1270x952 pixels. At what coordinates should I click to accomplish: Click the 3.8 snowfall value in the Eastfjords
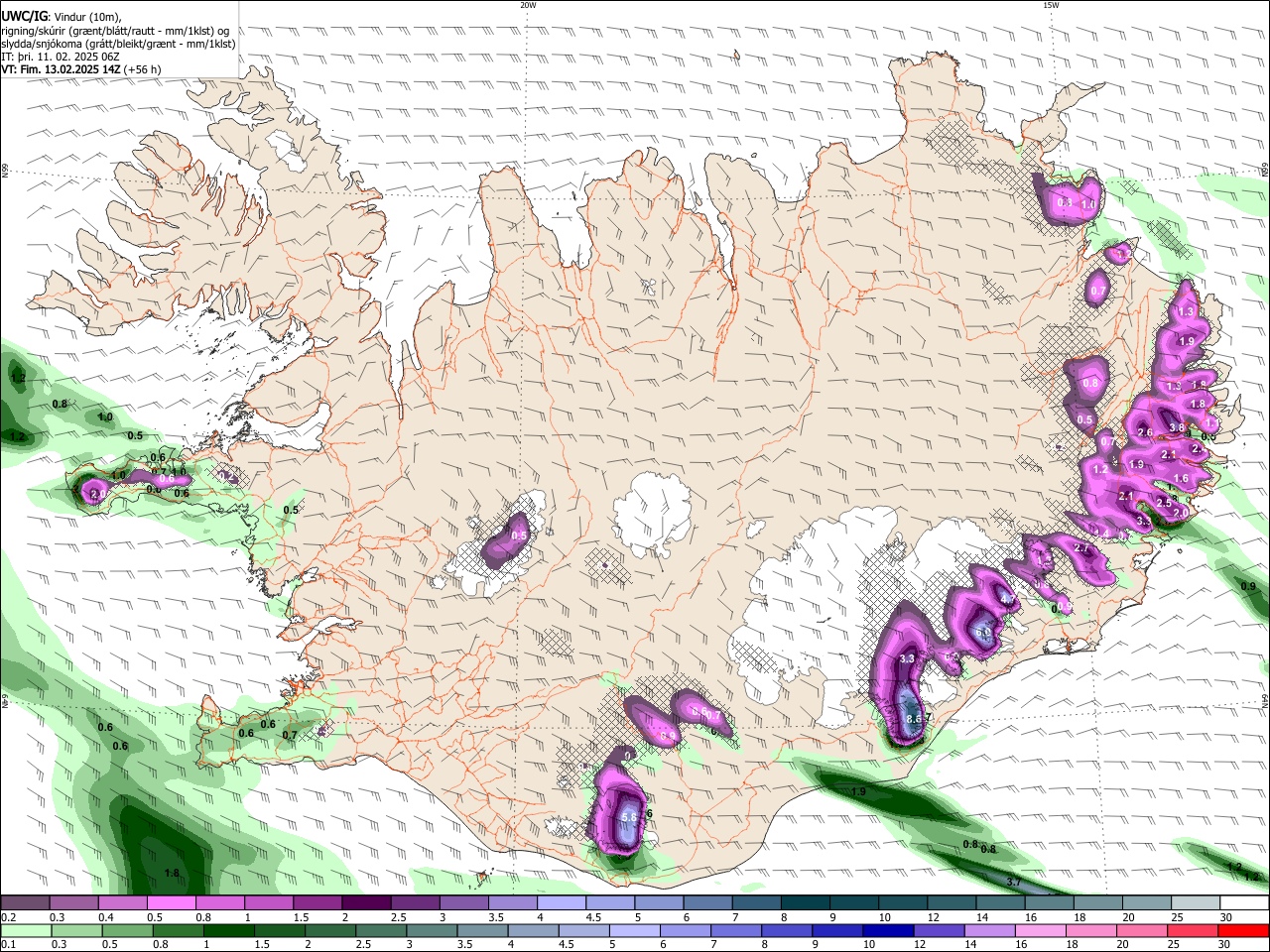click(x=1178, y=428)
